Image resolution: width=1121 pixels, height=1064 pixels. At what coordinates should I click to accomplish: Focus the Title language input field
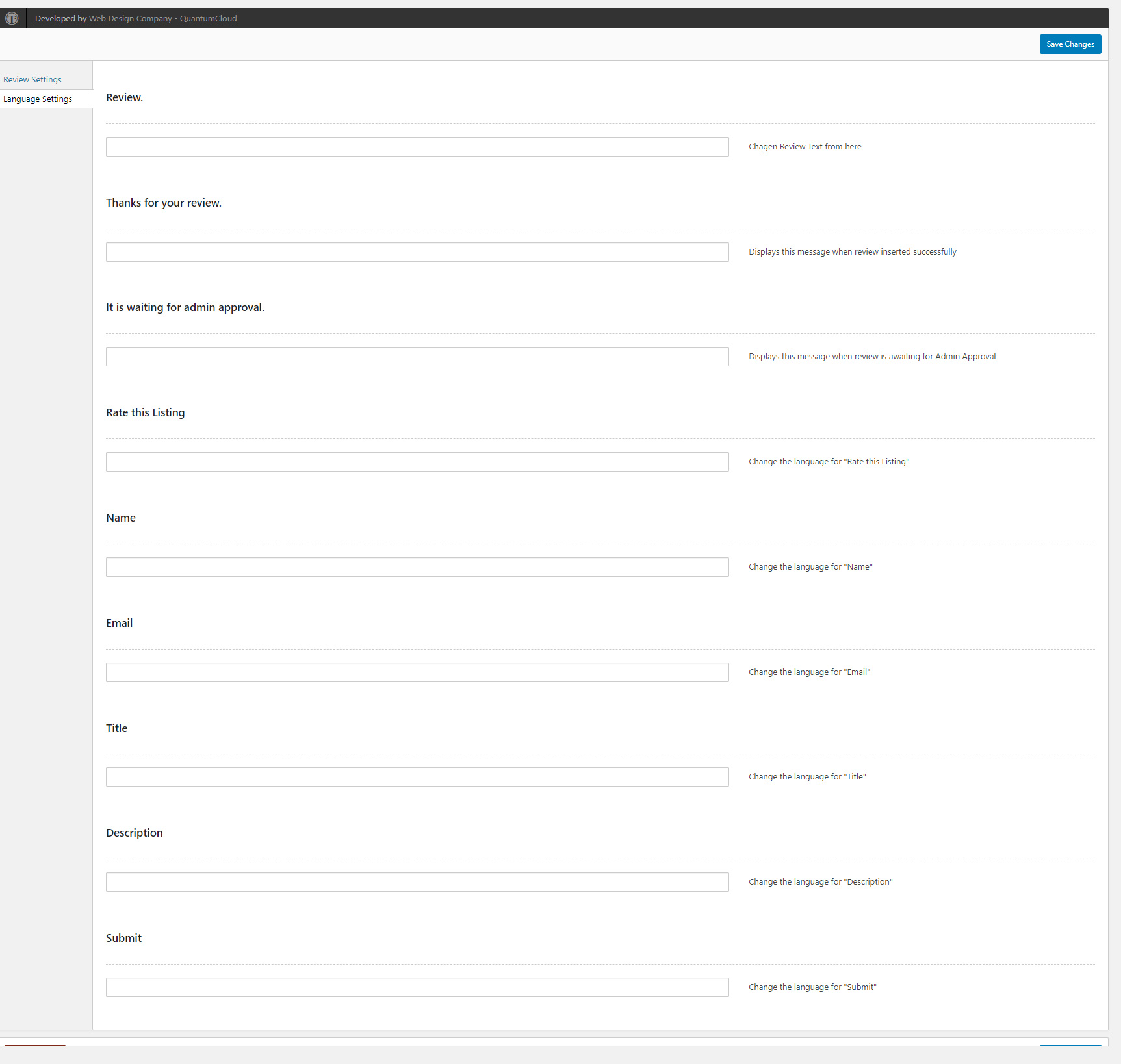[417, 777]
